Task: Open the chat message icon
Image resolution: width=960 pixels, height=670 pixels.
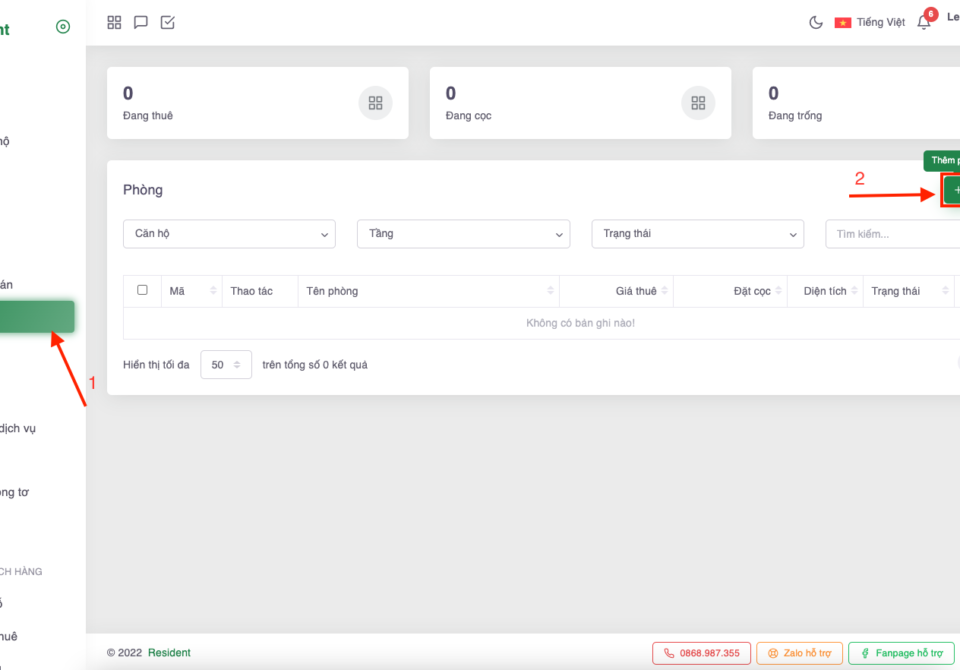Action: click(141, 22)
